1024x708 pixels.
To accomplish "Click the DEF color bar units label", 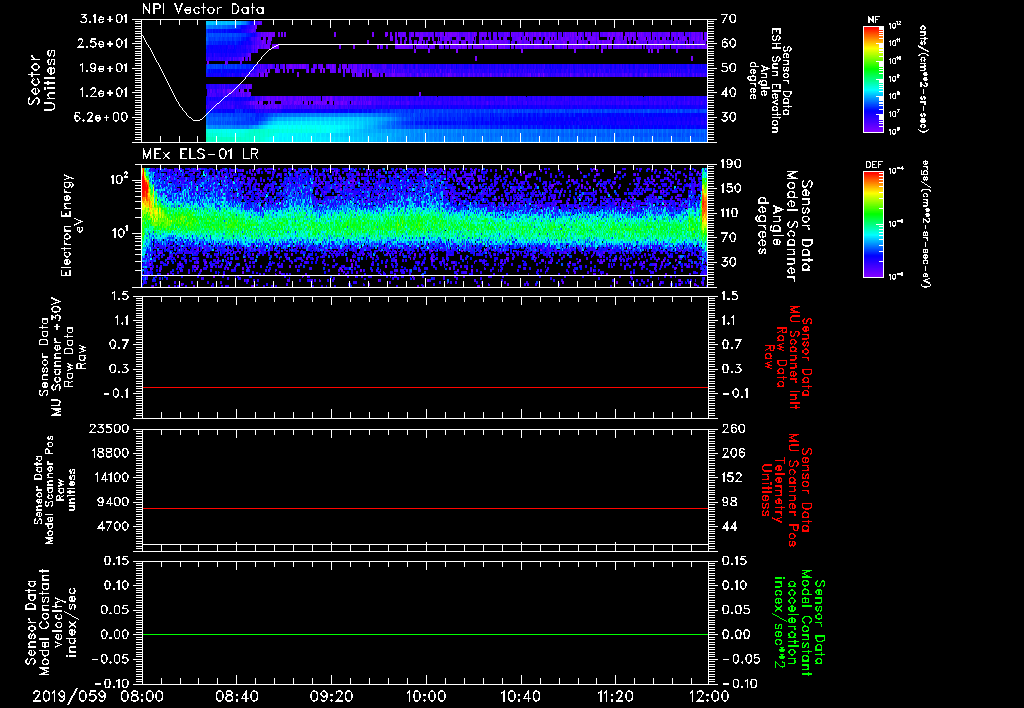I will click(926, 224).
